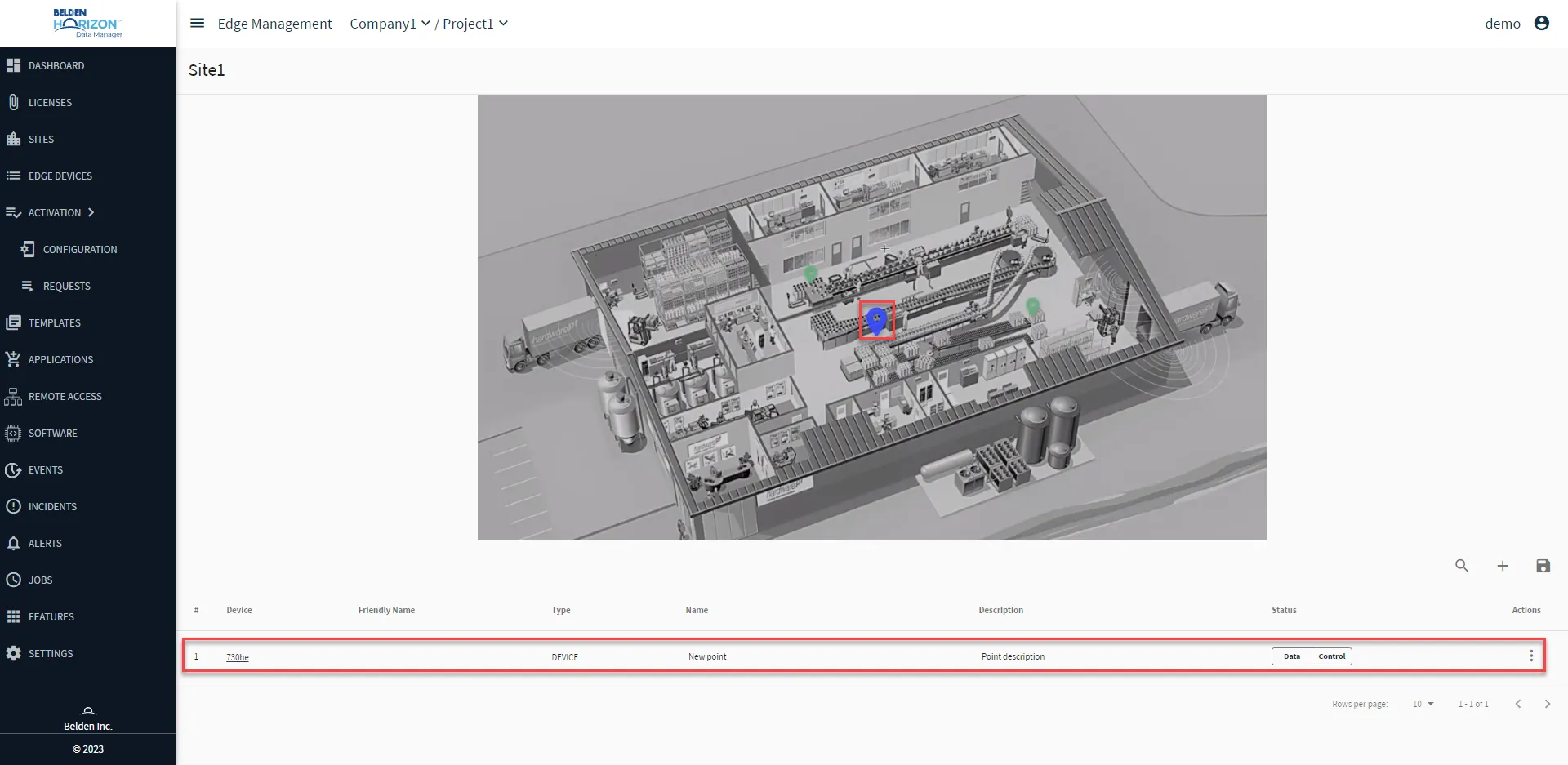This screenshot has height=765, width=1568.
Task: Open the hamburger navigation menu icon
Action: [197, 24]
